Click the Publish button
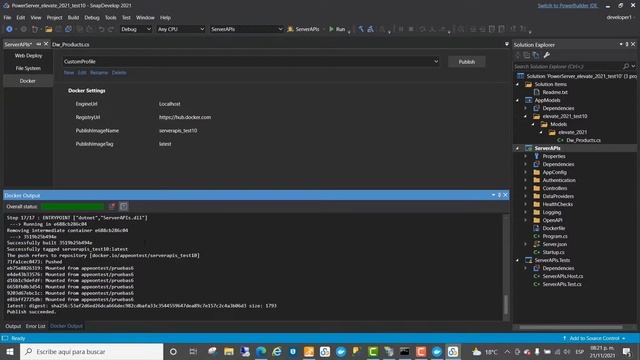 click(x=467, y=62)
